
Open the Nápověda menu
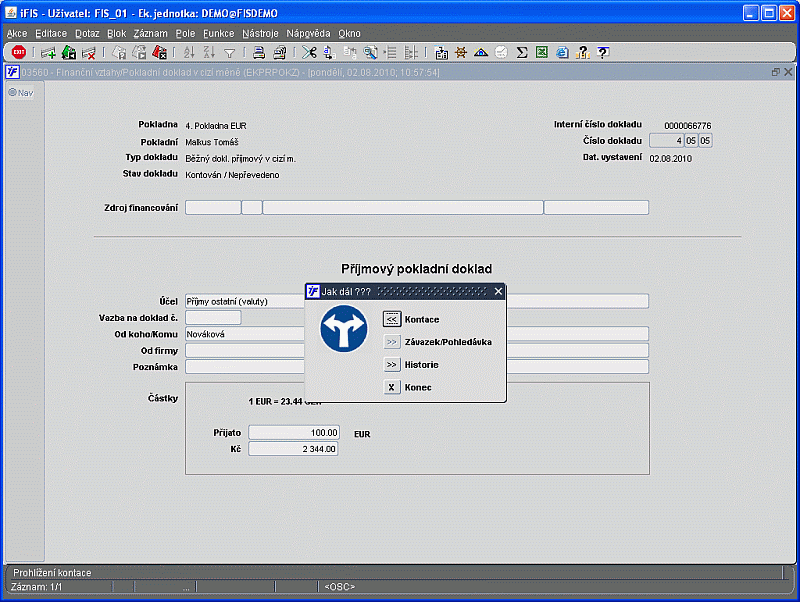308,33
